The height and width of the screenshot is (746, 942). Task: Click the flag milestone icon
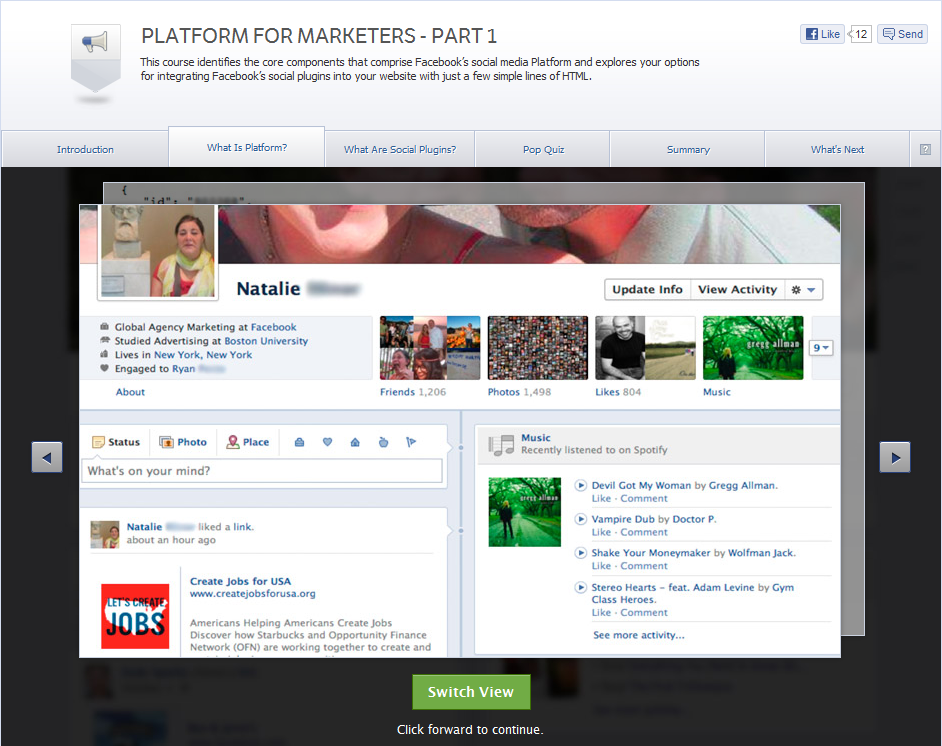(411, 442)
